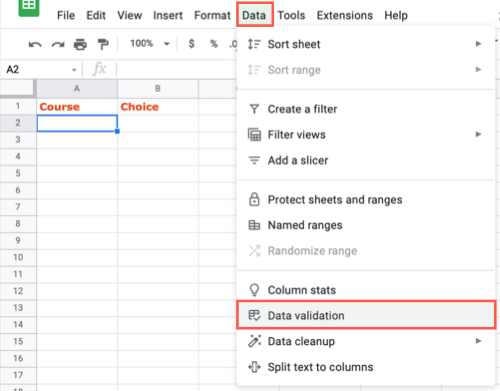This screenshot has width=500, height=391.
Task: Expand the Data cleanup submenu arrow
Action: 478,341
